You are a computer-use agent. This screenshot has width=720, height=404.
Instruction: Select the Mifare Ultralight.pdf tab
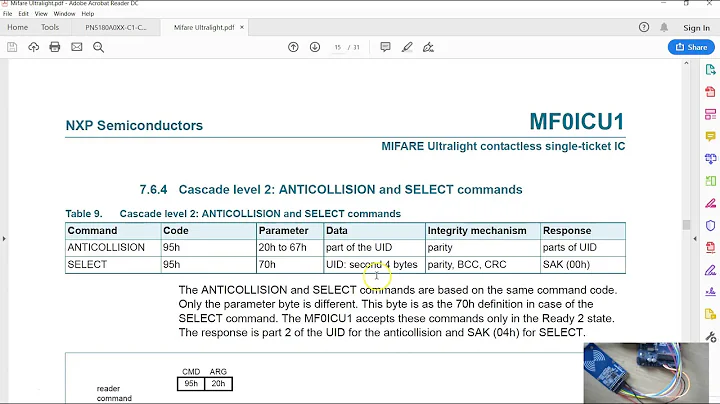coord(204,28)
